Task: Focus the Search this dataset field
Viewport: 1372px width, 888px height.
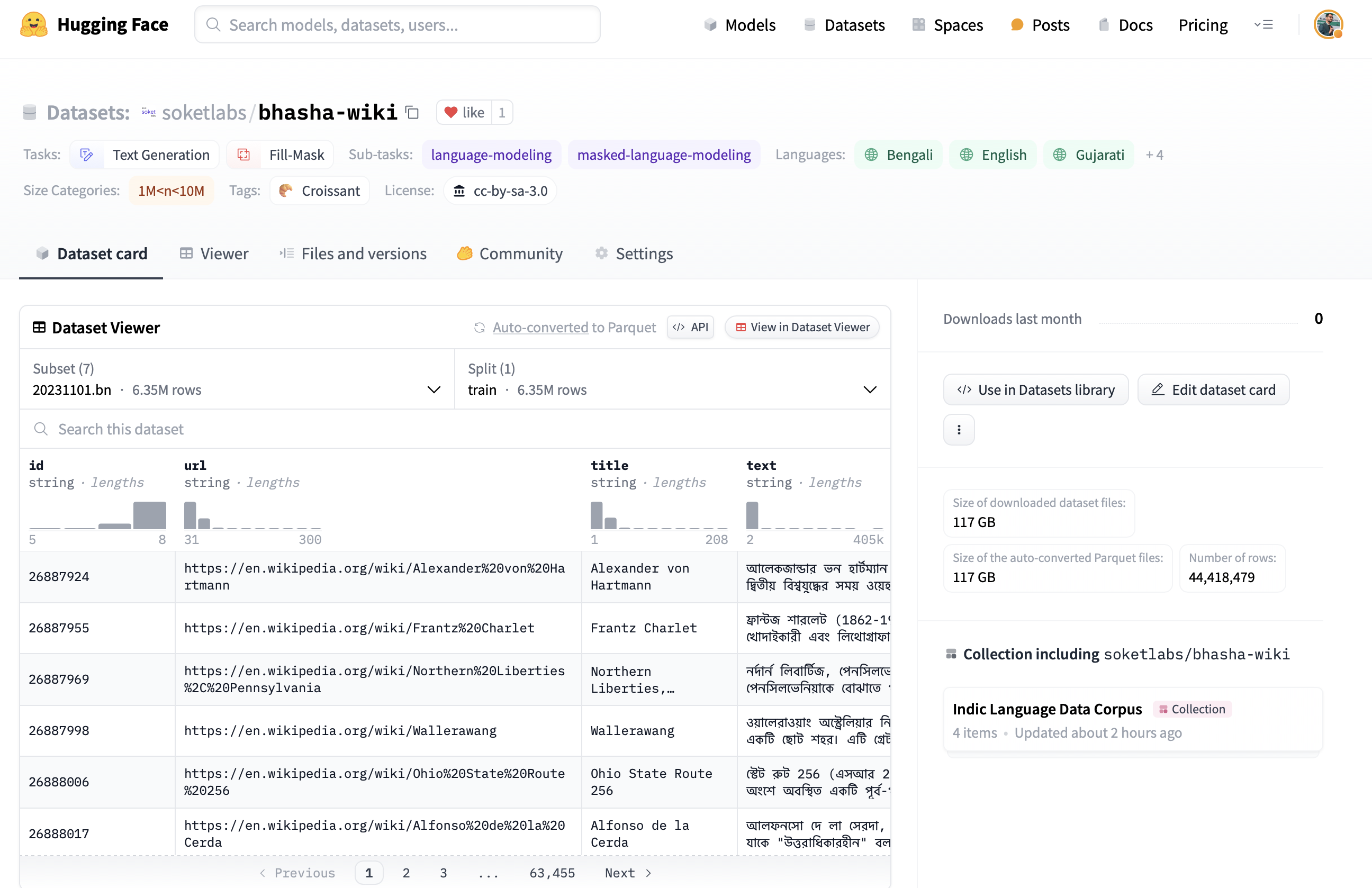Action: (455, 429)
